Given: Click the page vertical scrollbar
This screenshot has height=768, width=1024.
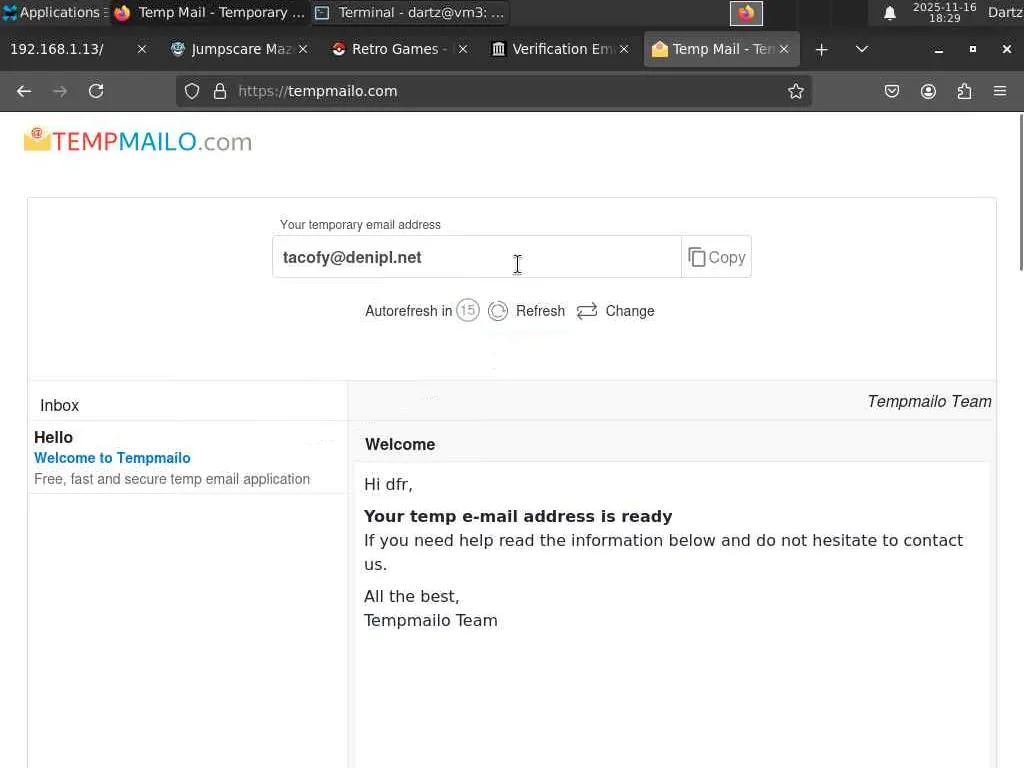Looking at the screenshot, I should click(x=1021, y=192).
